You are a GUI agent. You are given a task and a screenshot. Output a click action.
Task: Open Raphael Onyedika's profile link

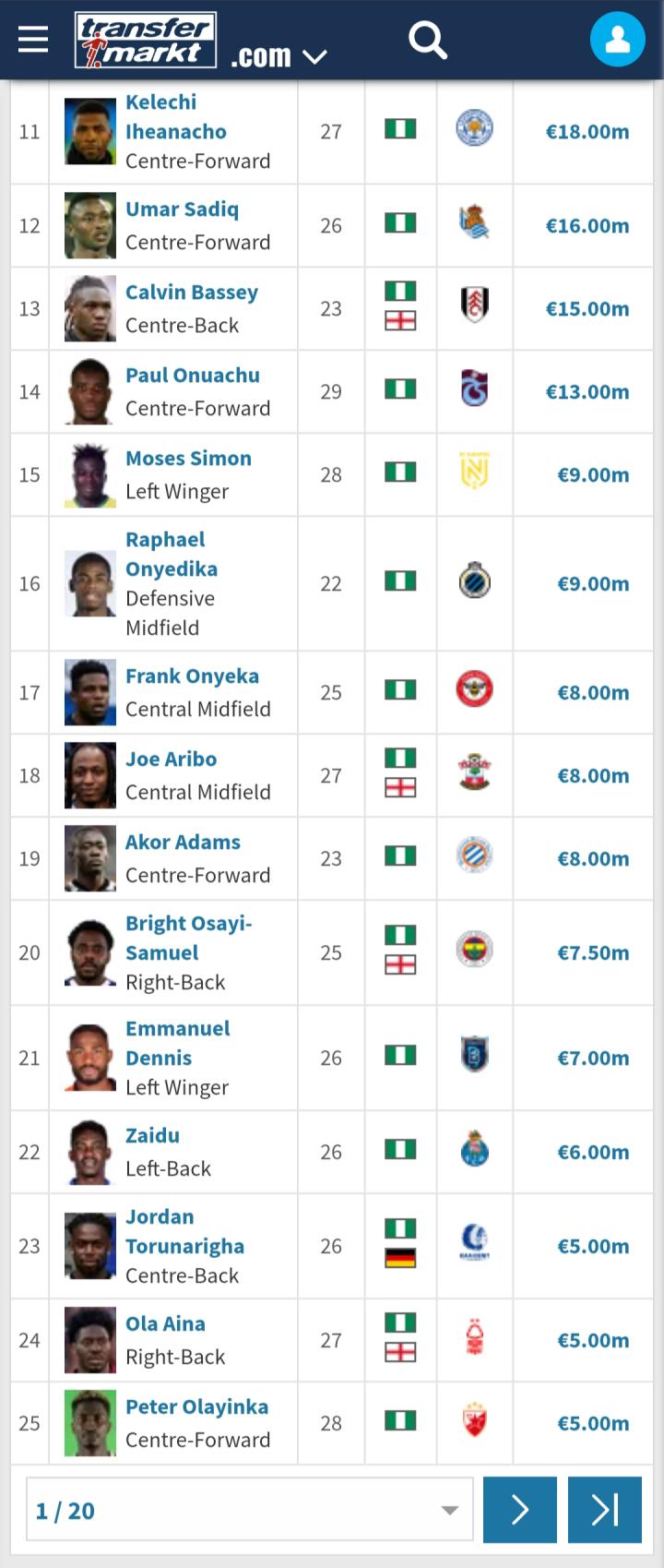[172, 554]
